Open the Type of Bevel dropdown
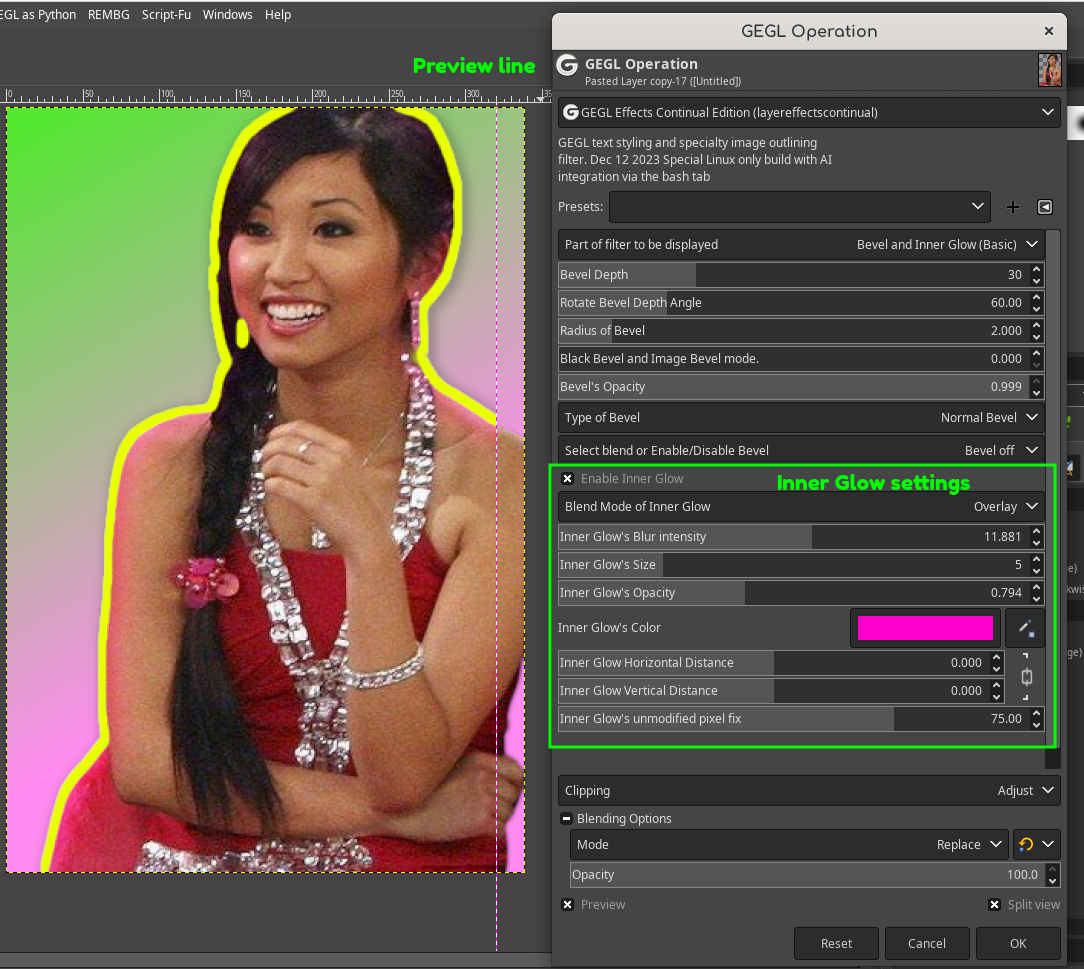The image size is (1084, 969). [x=801, y=417]
